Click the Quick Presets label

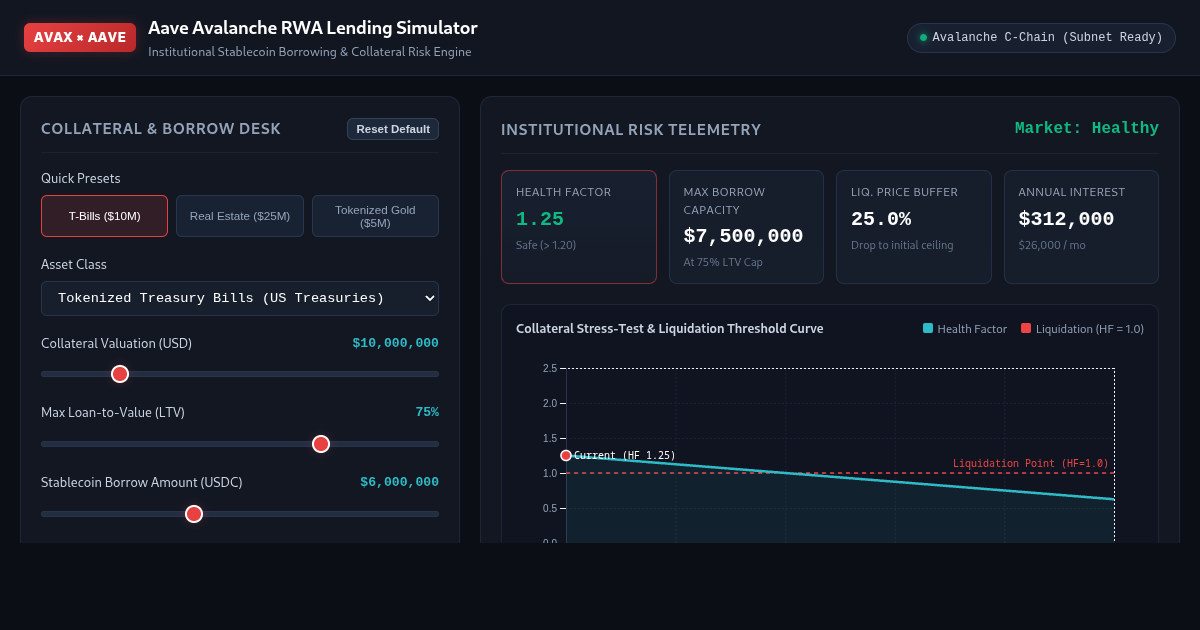click(81, 178)
